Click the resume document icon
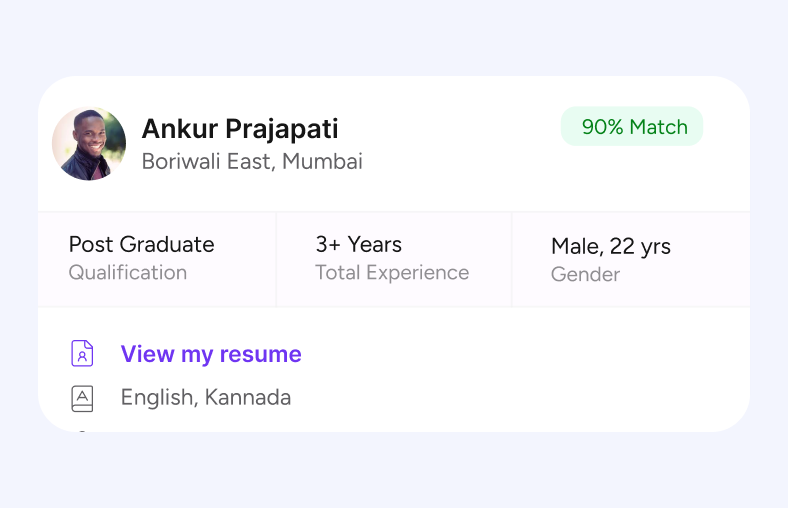 coord(82,354)
